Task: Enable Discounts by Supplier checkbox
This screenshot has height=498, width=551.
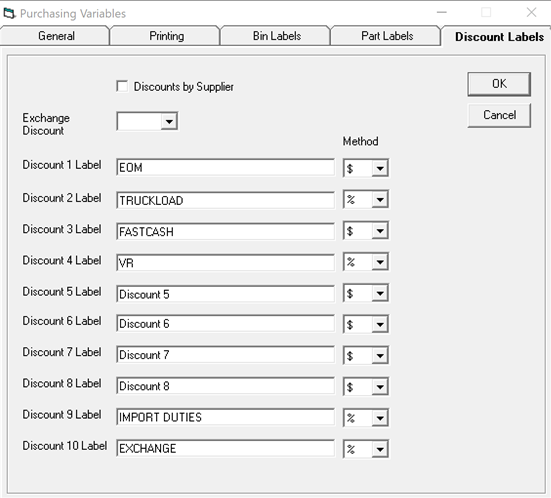Action: click(122, 86)
